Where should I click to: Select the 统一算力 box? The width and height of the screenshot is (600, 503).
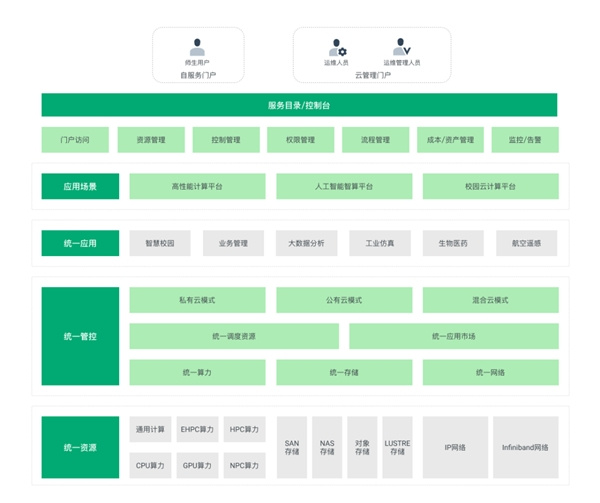[x=197, y=372]
